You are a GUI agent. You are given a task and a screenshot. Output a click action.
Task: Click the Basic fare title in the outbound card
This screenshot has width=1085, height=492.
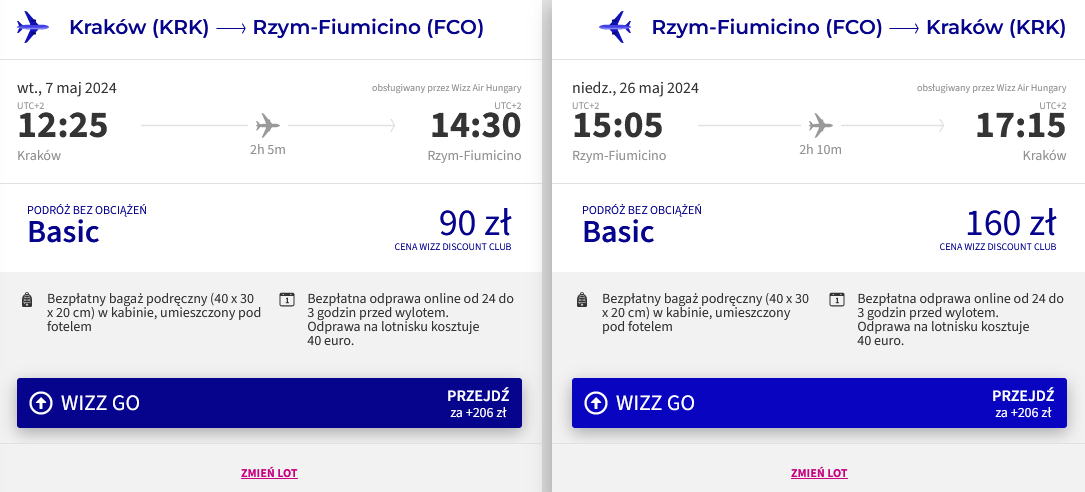(64, 232)
